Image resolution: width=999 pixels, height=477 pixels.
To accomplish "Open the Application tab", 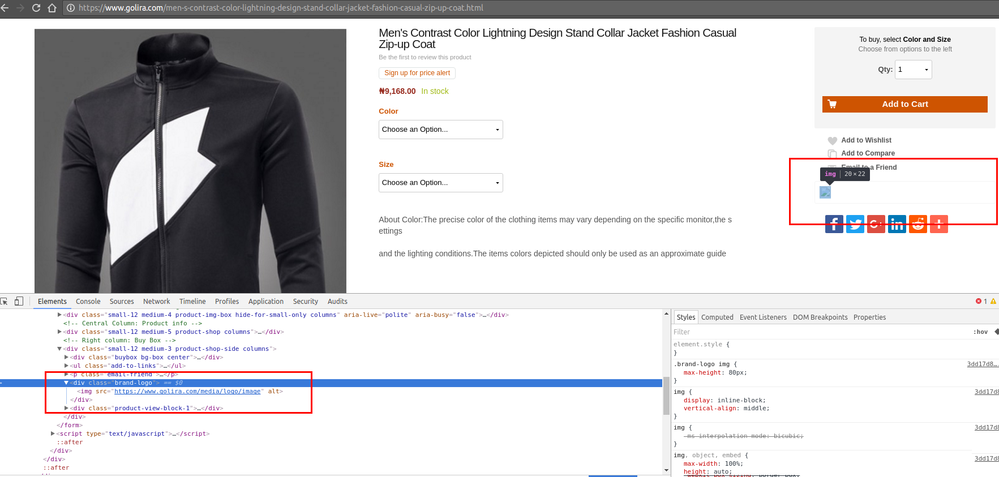I will click(266, 301).
